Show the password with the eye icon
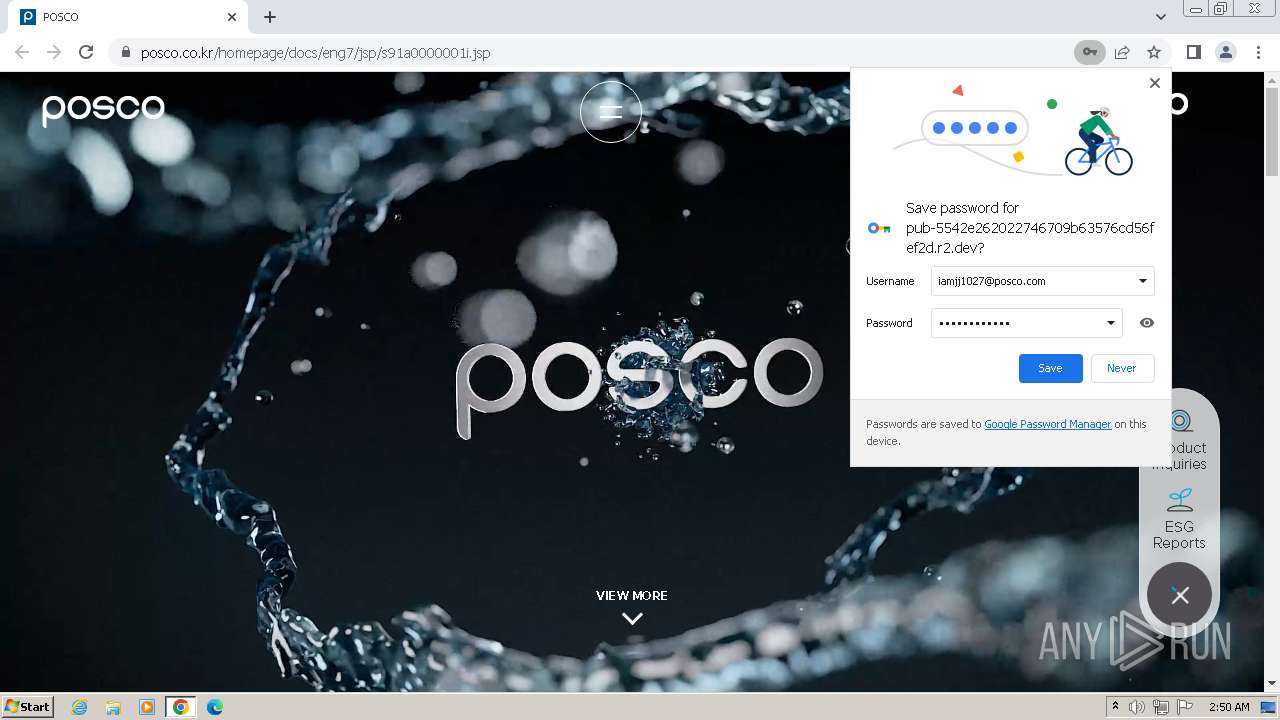The image size is (1280, 720). click(x=1147, y=323)
